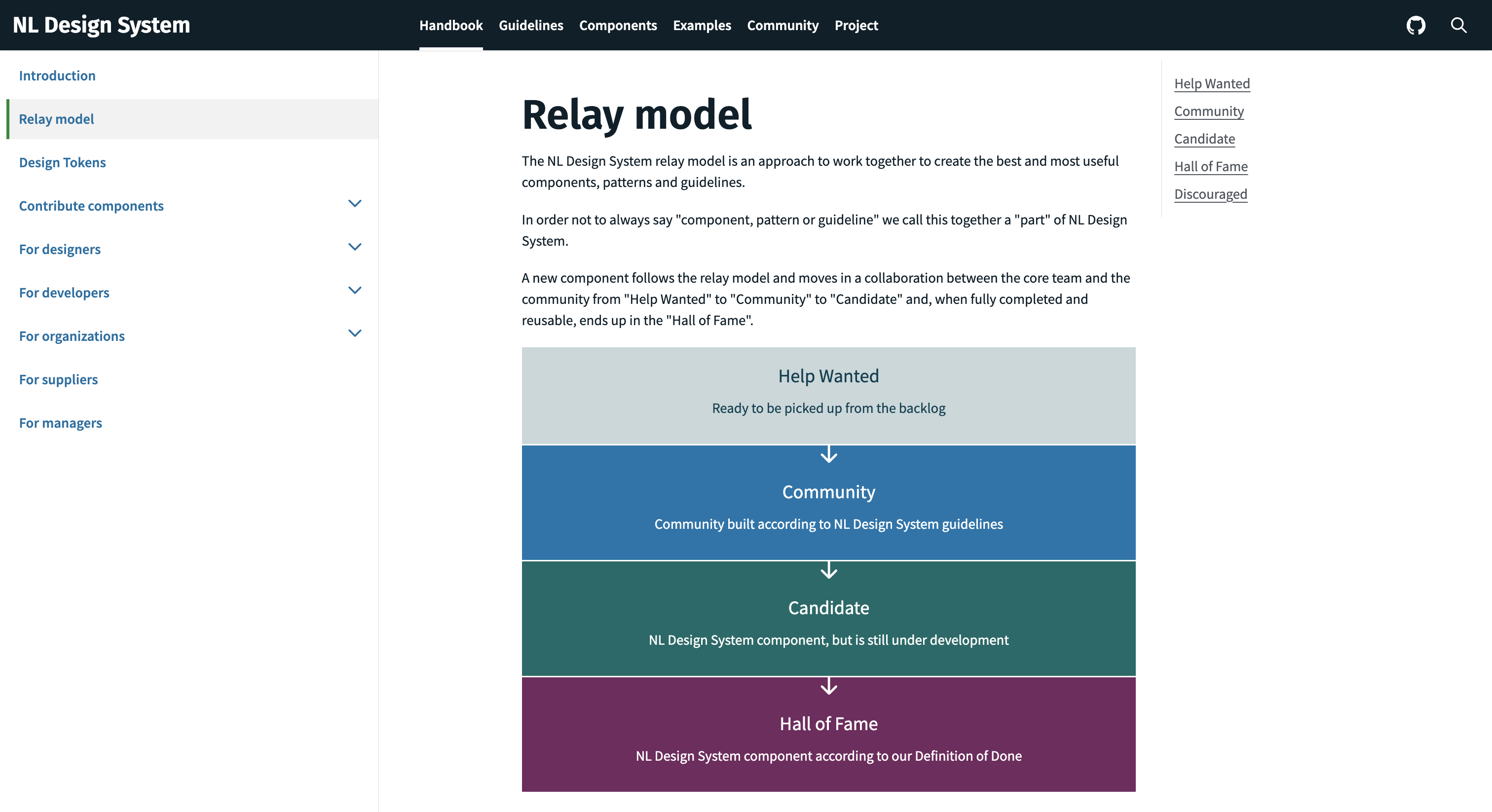
Task: Click the NL Design System logo
Action: pyautogui.click(x=101, y=25)
